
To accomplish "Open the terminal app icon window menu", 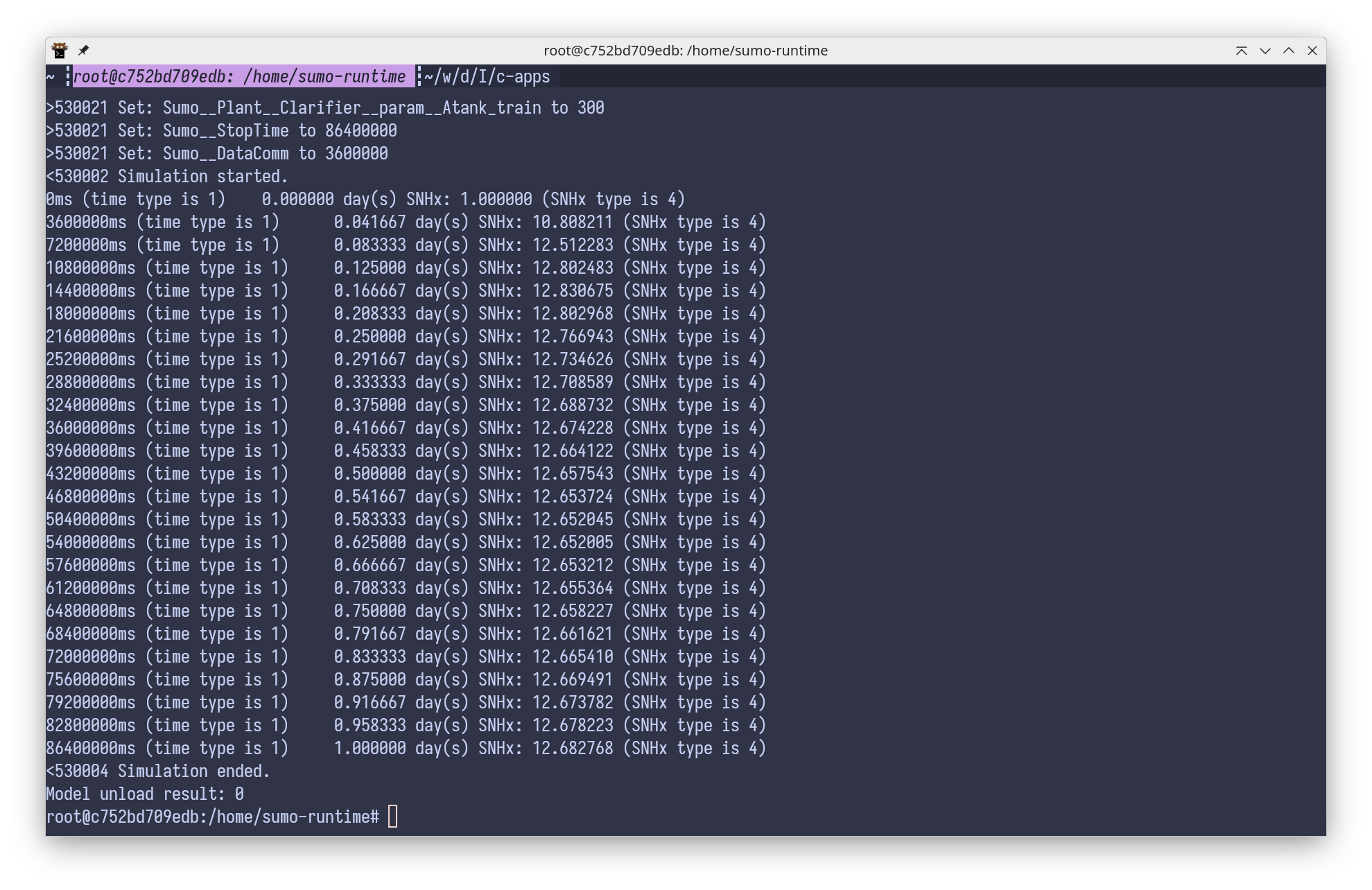I will point(60,51).
